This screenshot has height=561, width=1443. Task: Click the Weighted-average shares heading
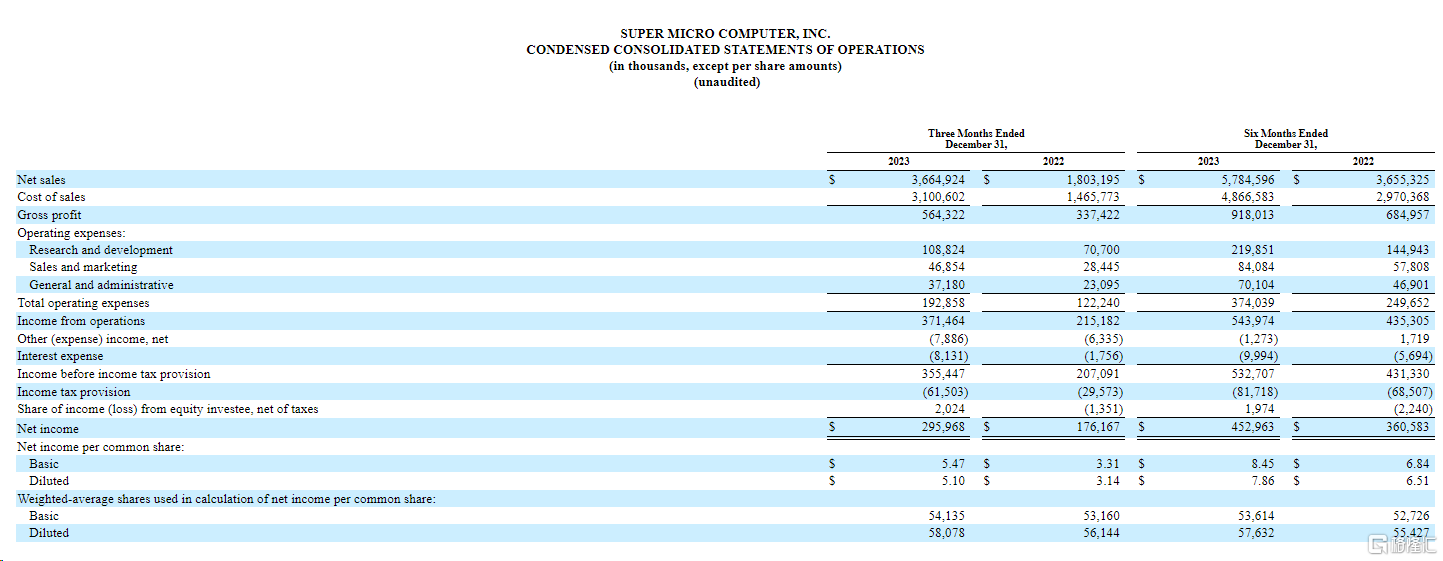(226, 499)
